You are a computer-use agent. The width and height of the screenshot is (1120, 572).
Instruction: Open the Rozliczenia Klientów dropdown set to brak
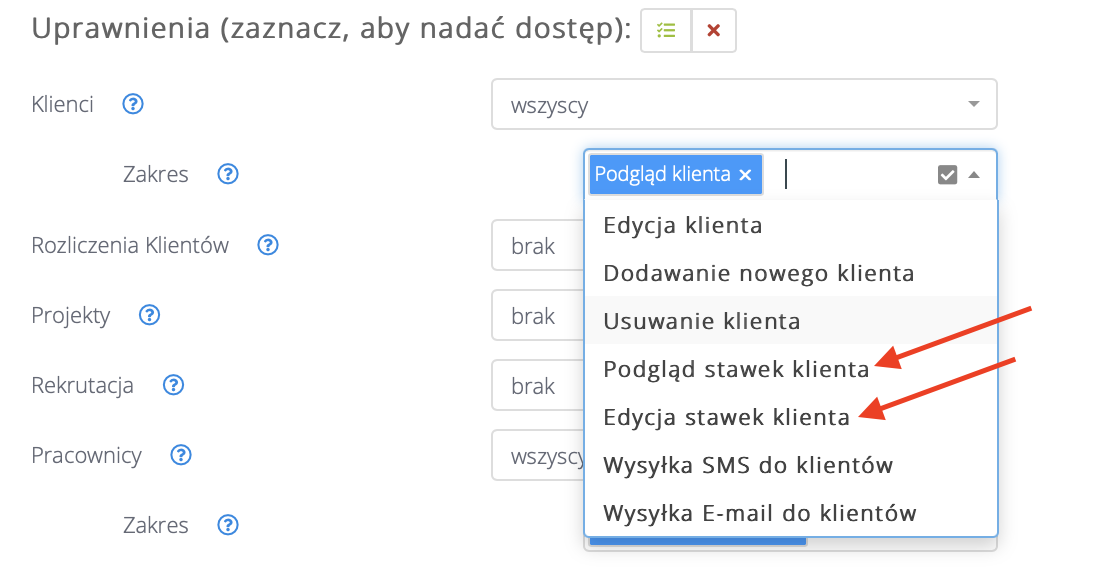pos(536,246)
